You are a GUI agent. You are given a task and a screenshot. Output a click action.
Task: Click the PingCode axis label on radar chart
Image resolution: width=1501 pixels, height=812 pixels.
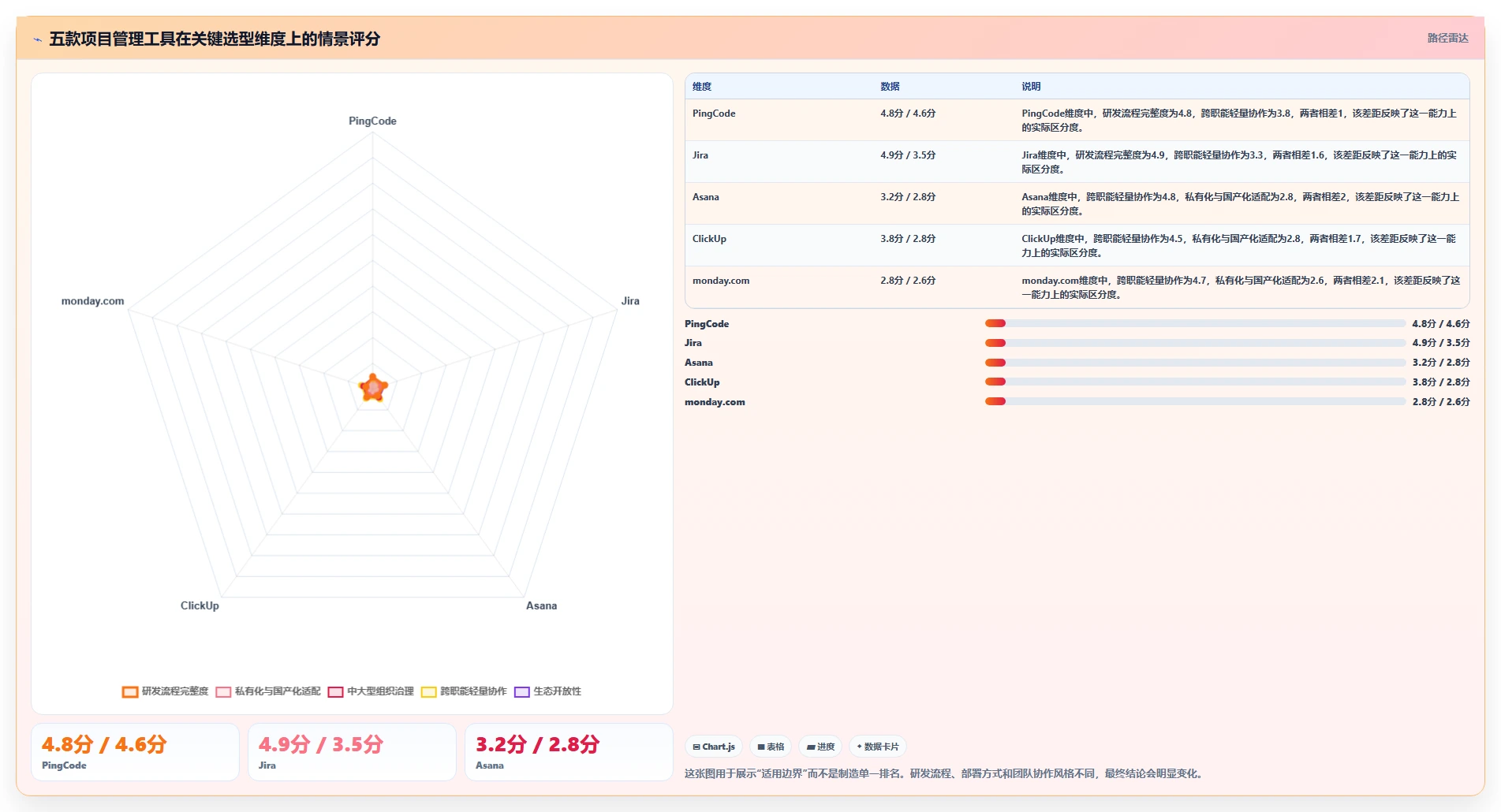coord(372,121)
